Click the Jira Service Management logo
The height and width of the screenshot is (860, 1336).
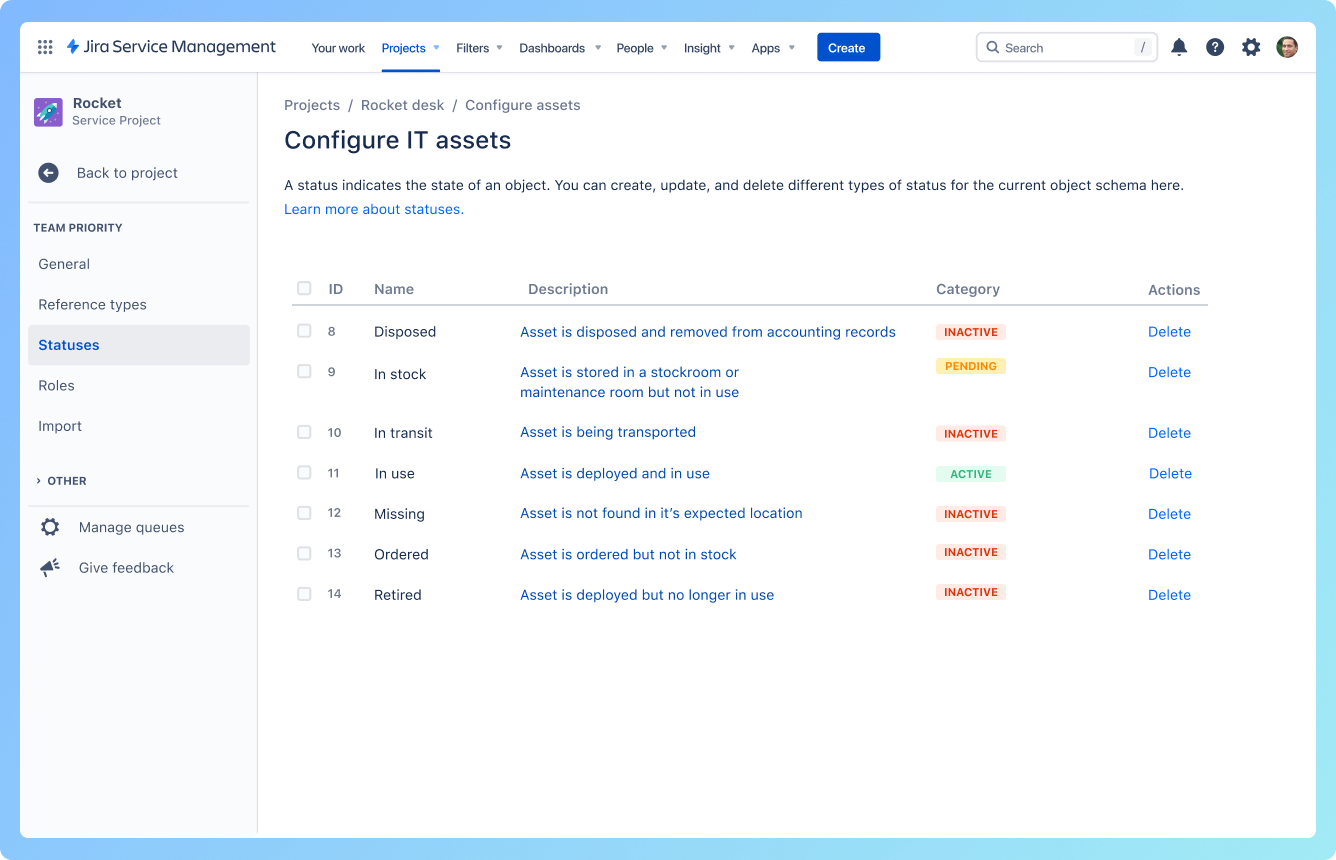coord(171,46)
